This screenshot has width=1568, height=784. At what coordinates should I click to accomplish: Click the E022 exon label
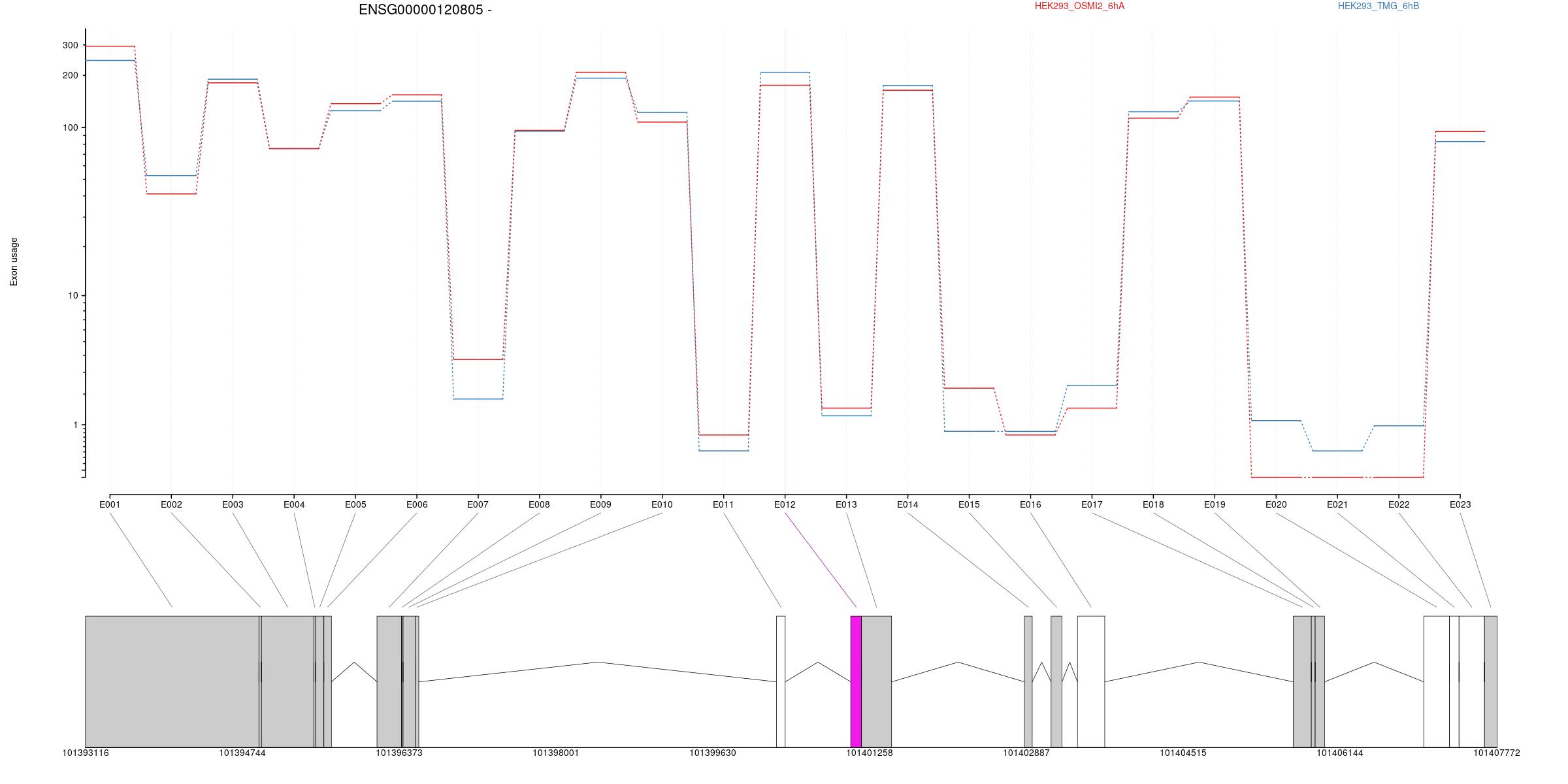point(1399,504)
